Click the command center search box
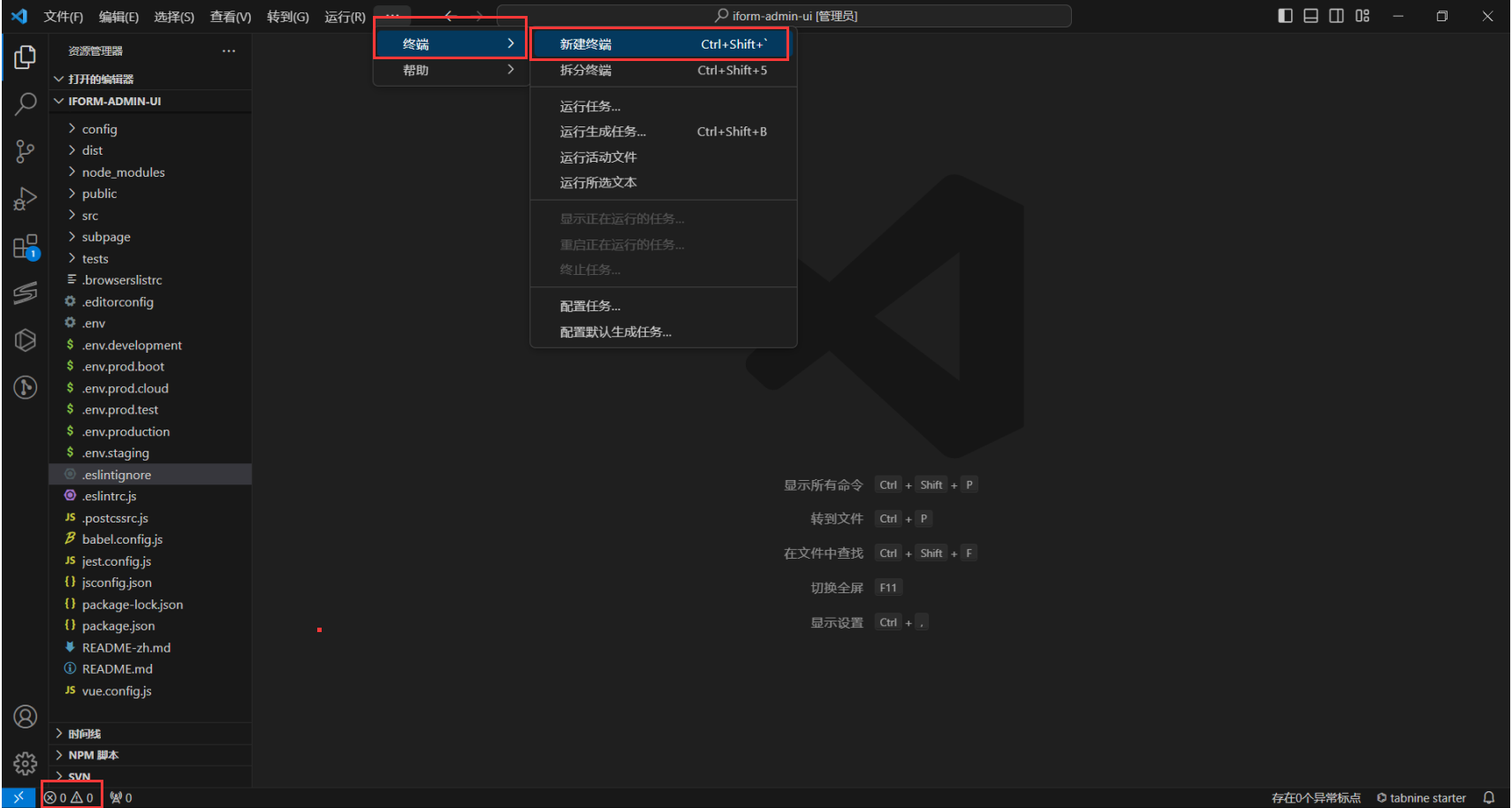Screen dimensions: 1512x808 click(785, 16)
